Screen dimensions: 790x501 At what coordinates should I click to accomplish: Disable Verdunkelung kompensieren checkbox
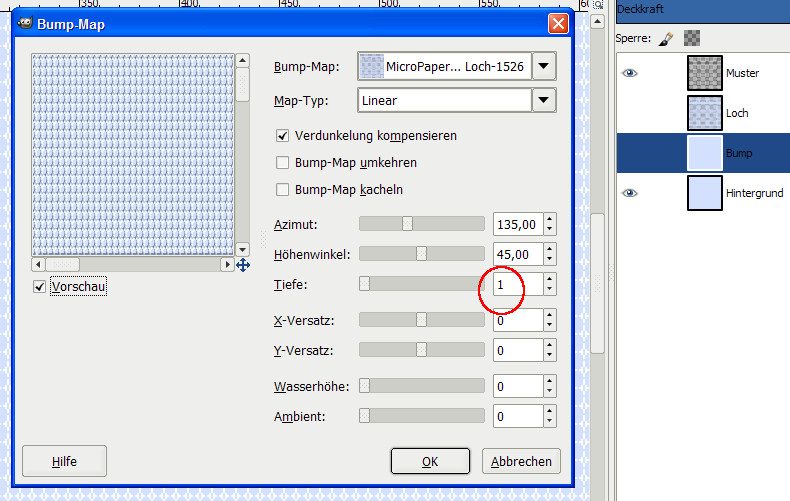[282, 135]
